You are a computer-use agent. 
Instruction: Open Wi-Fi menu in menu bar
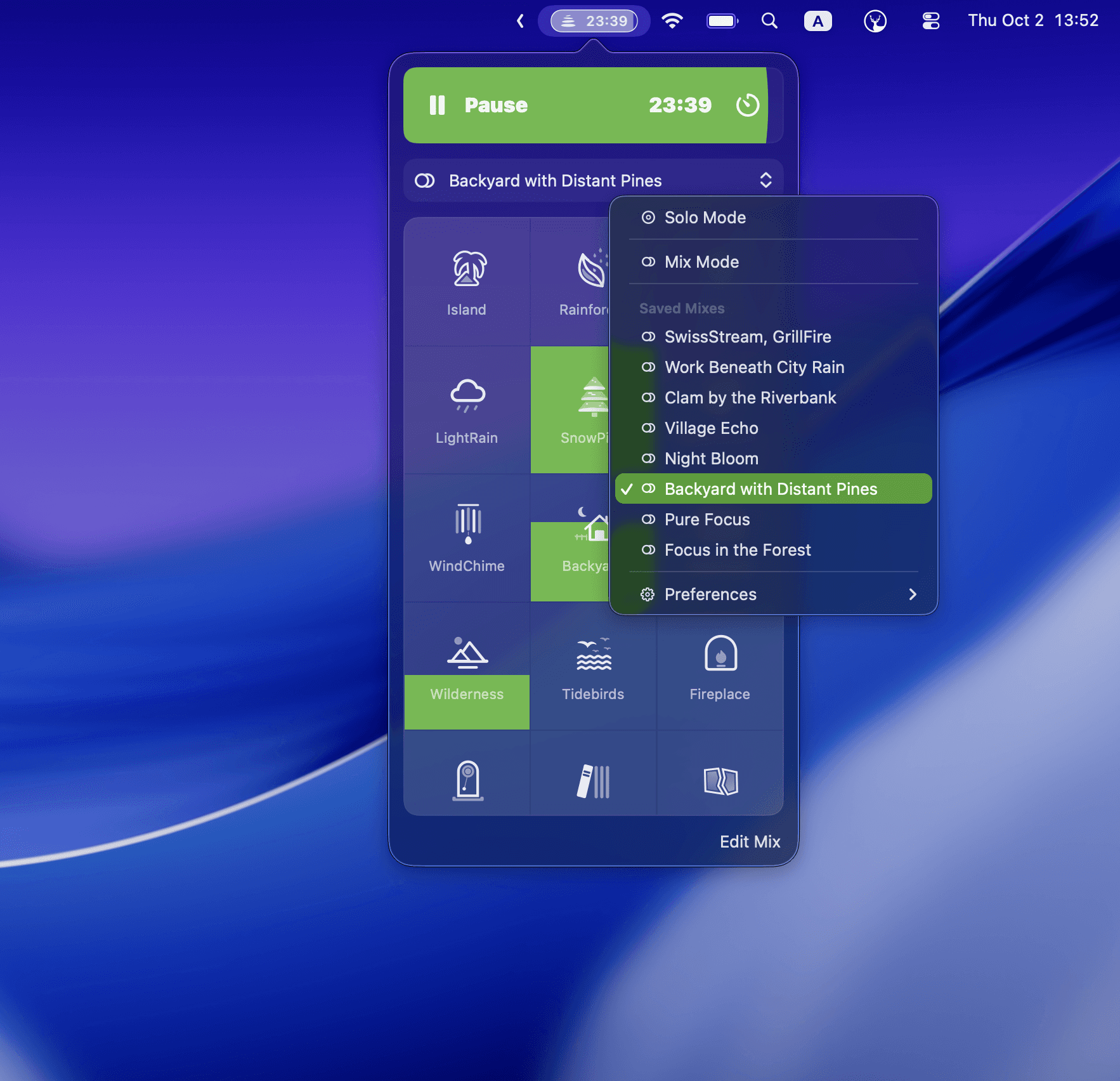tap(672, 21)
